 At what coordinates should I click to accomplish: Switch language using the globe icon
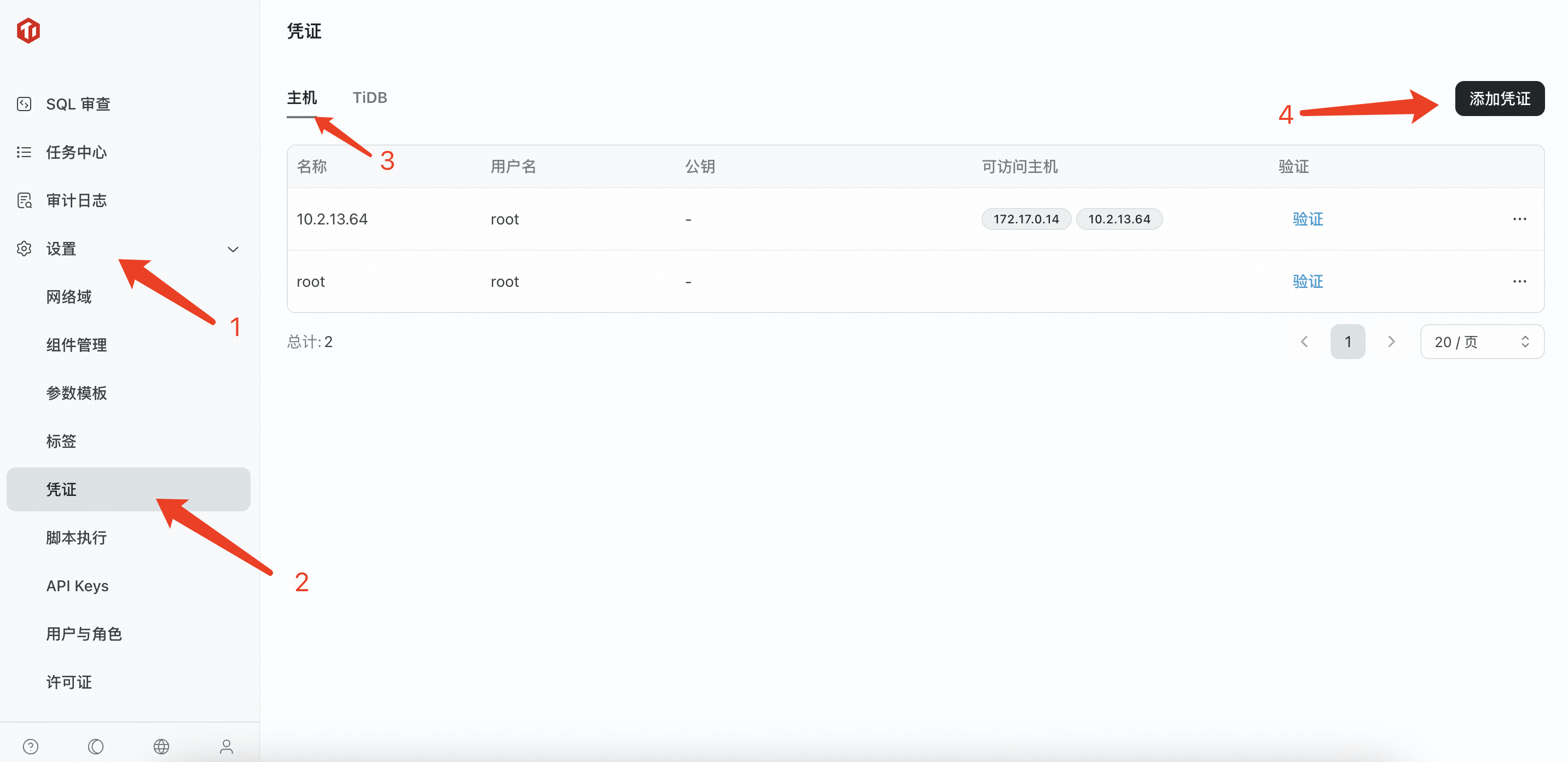point(161,746)
